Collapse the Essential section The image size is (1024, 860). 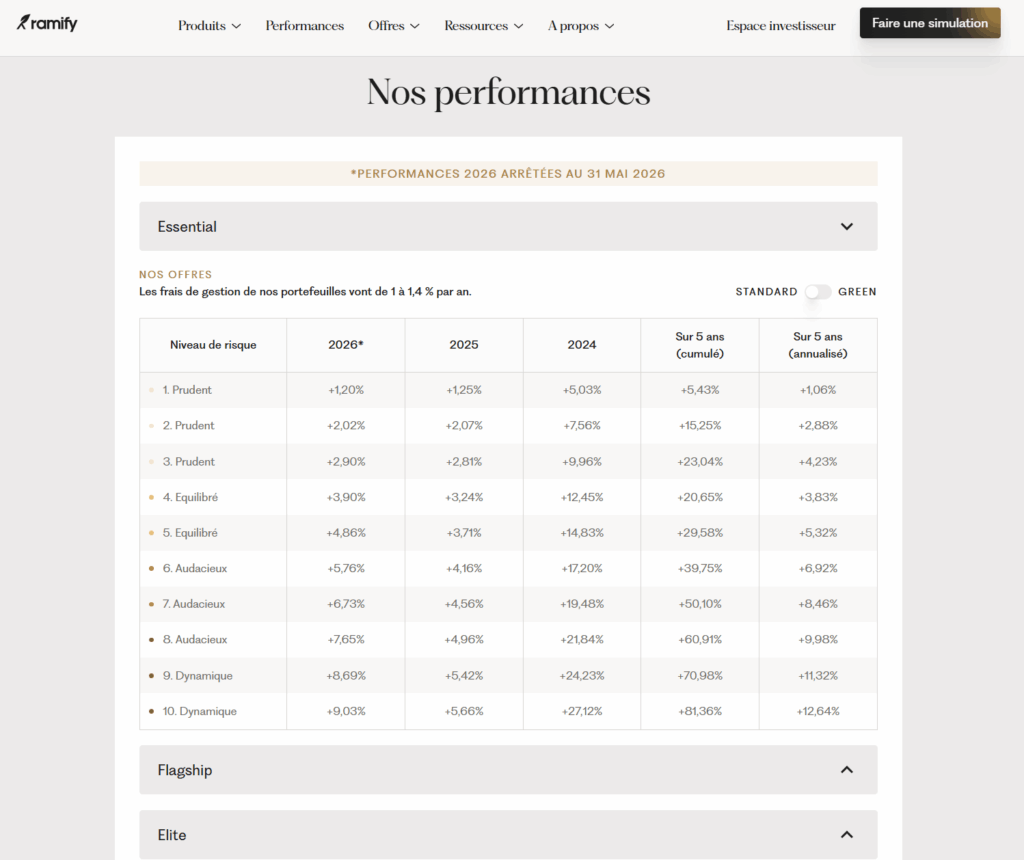508,227
